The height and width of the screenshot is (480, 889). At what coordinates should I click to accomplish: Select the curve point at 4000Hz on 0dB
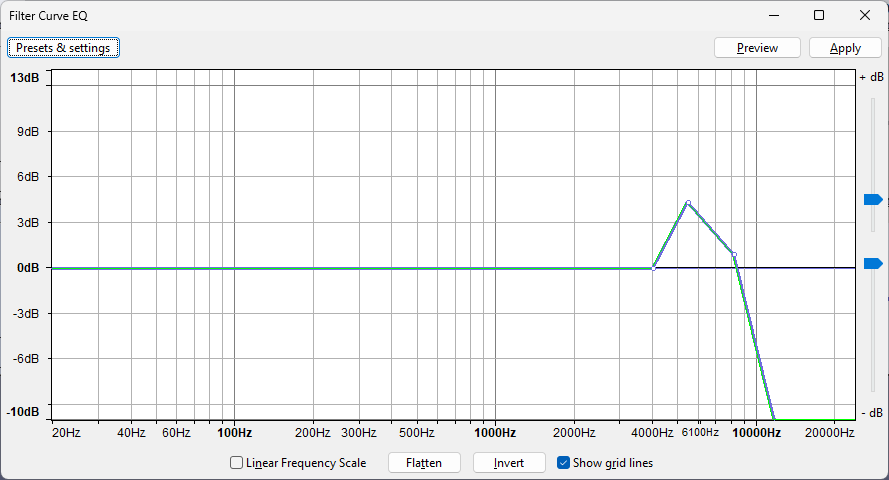point(653,268)
